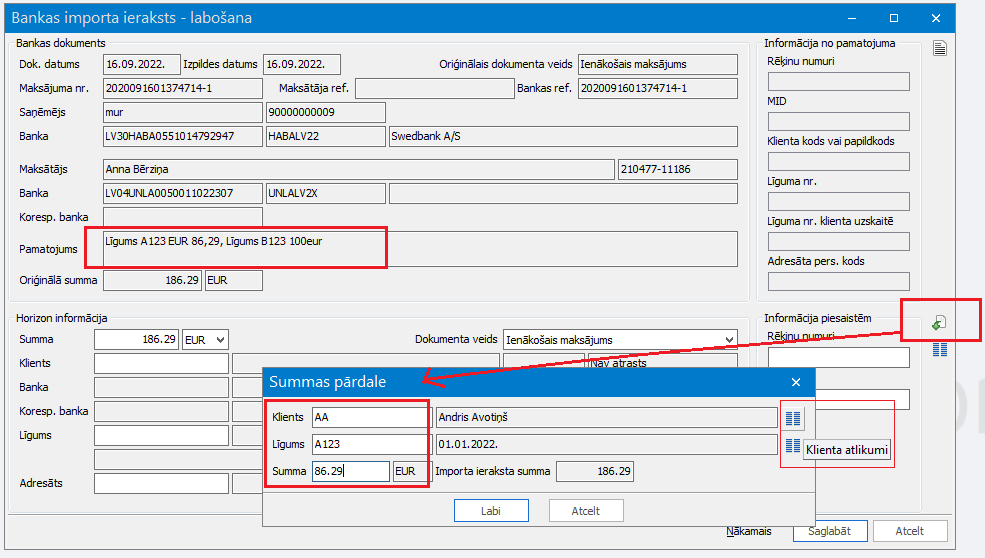The width and height of the screenshot is (985, 558).
Task: Click the main window Atcelt button
Action: coord(909,531)
